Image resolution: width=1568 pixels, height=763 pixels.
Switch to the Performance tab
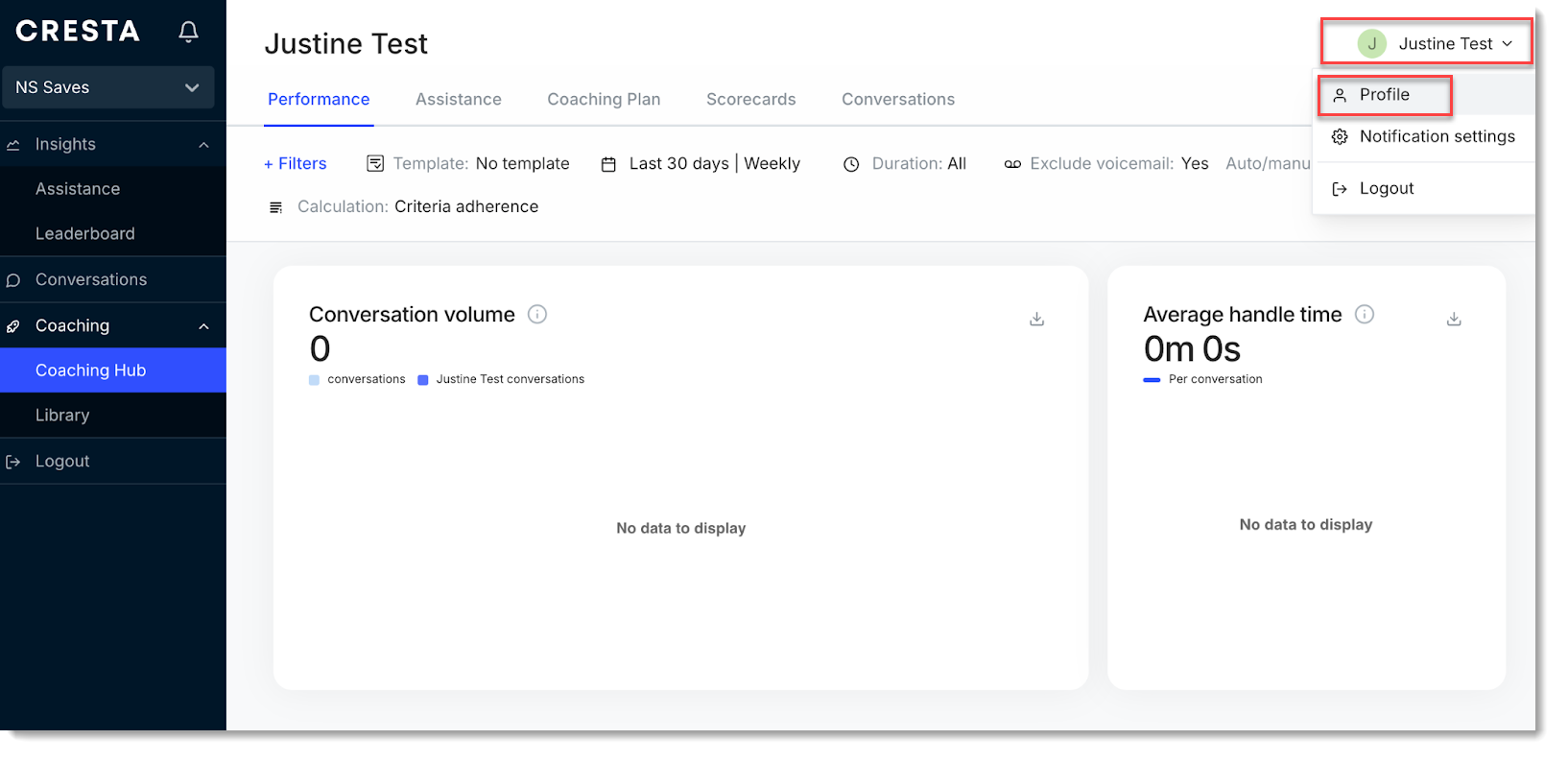319,99
